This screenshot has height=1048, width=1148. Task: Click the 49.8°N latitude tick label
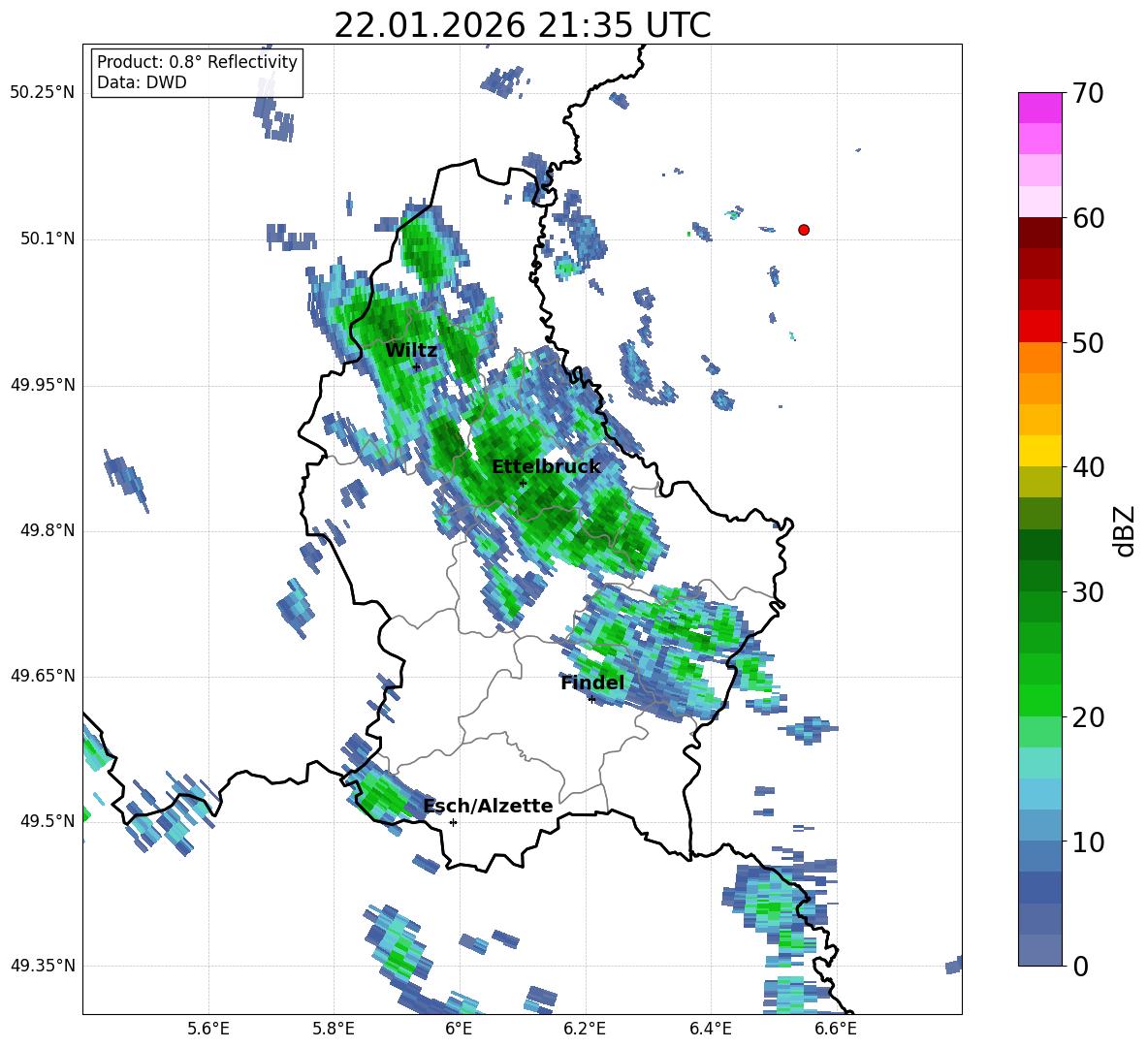coord(48,530)
